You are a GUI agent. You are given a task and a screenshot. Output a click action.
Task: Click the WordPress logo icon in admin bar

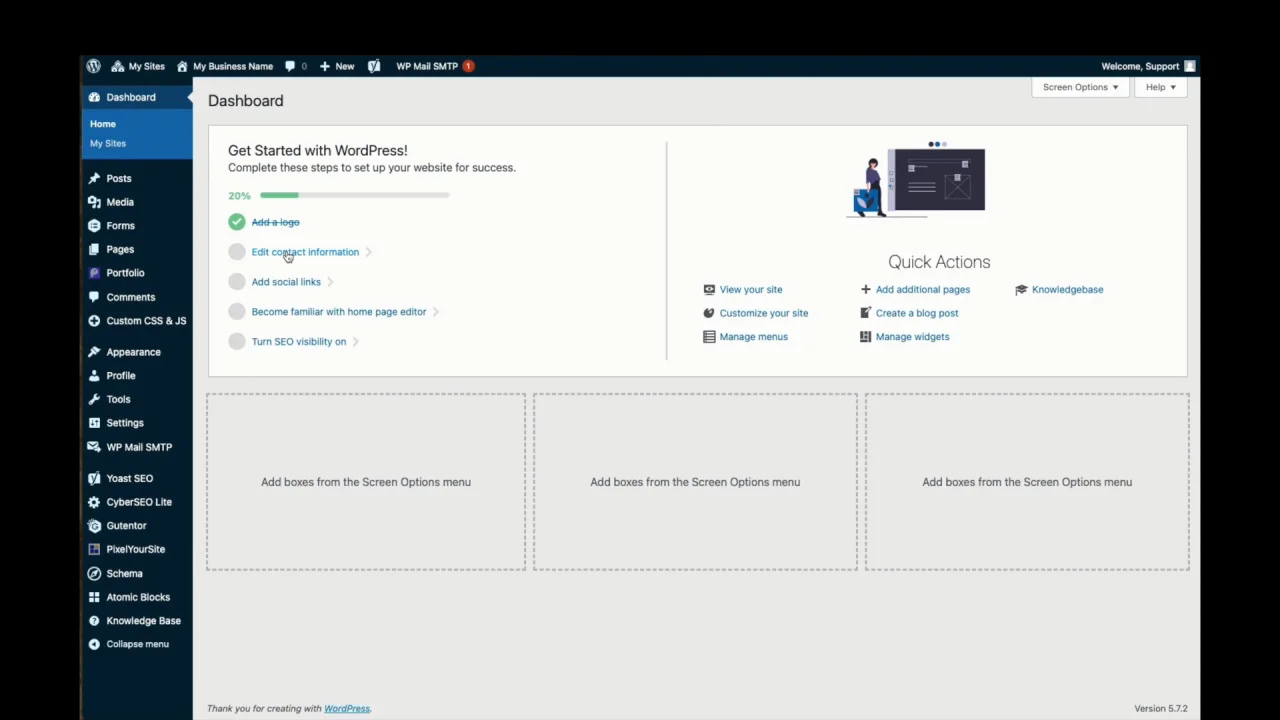[93, 66]
